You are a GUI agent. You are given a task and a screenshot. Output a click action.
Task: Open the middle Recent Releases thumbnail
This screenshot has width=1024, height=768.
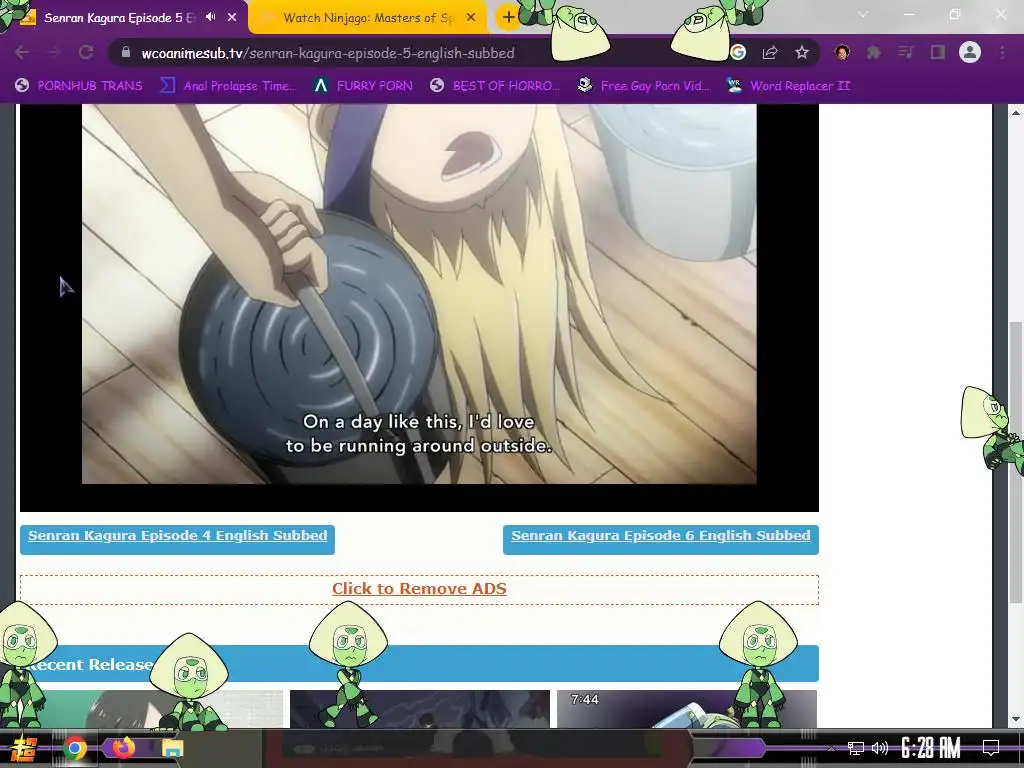(x=419, y=709)
